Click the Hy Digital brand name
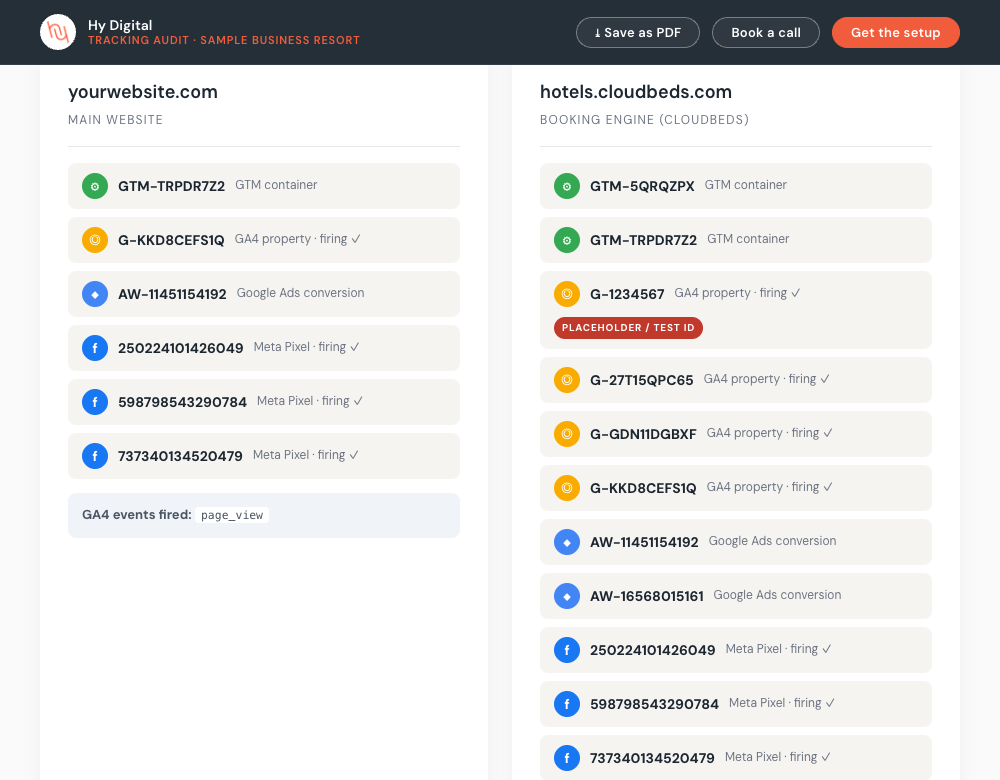This screenshot has width=1000, height=780. (x=120, y=26)
